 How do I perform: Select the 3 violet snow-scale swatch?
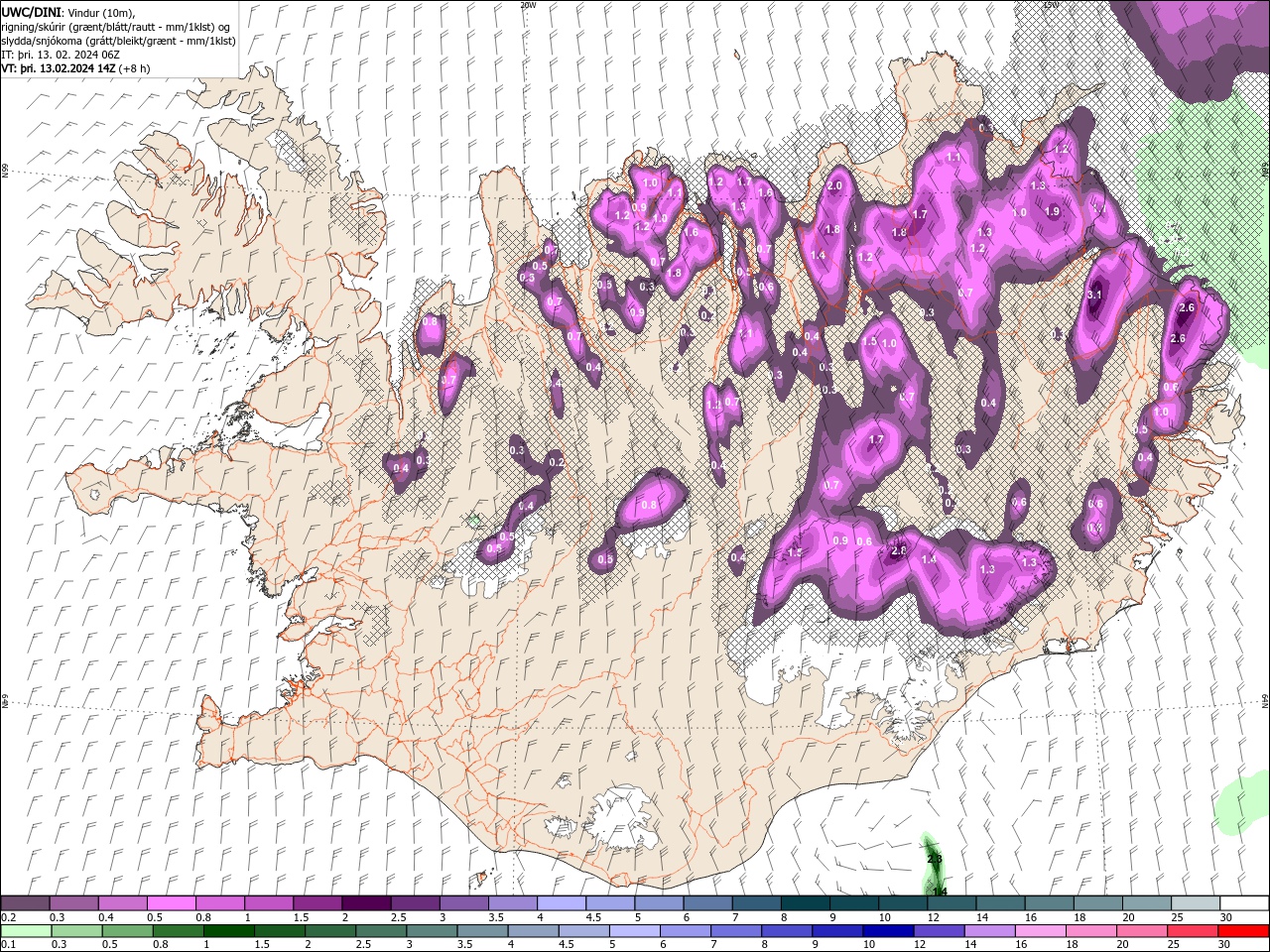(x=463, y=903)
